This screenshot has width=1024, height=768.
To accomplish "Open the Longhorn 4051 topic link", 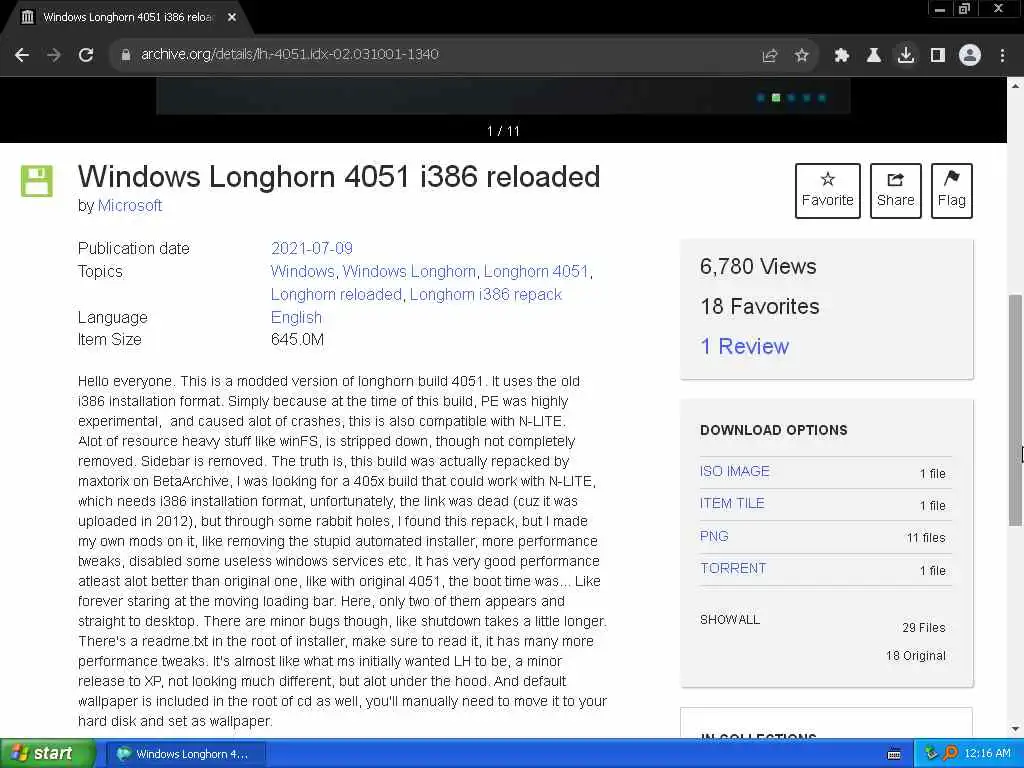I will click(536, 271).
